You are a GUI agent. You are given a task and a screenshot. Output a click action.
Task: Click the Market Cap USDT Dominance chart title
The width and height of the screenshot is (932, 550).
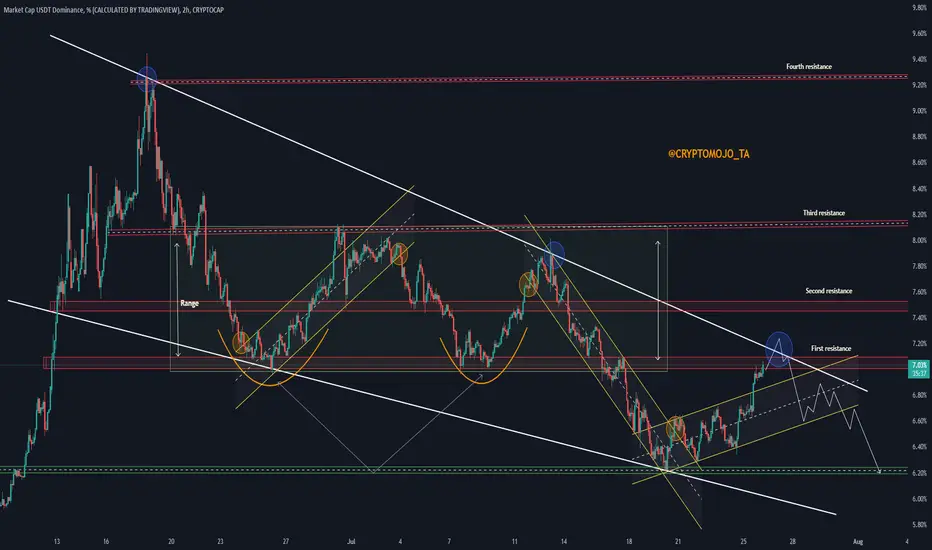tap(114, 10)
